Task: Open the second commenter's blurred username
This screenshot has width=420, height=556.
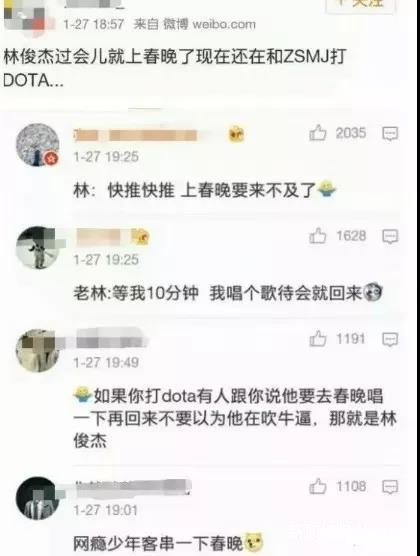Action: (99, 237)
